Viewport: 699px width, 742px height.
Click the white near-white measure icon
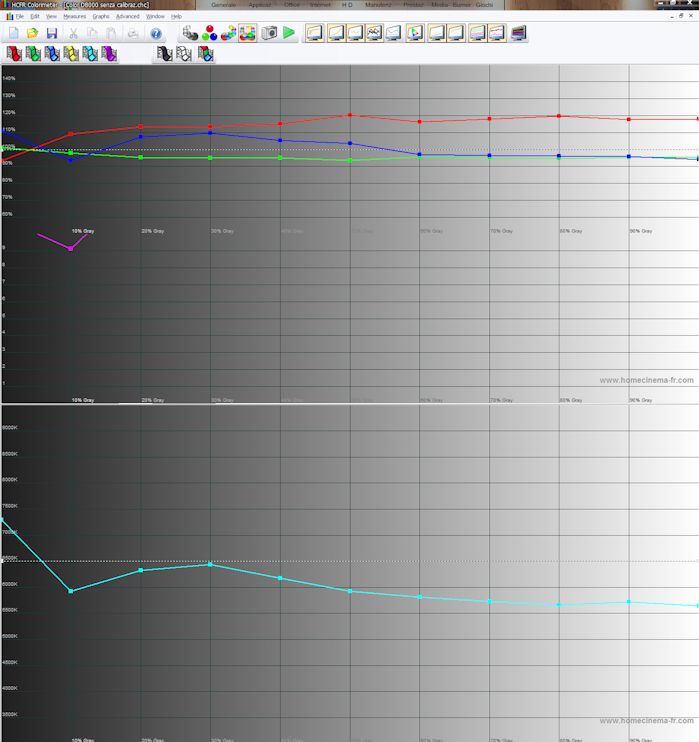pyautogui.click(x=184, y=53)
